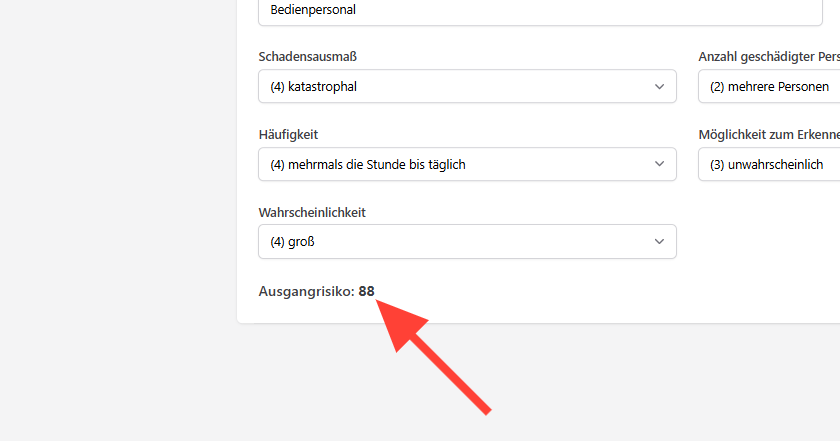840x441 pixels.
Task: Click the shaft of the red arrow
Action: pyautogui.click(x=451, y=375)
